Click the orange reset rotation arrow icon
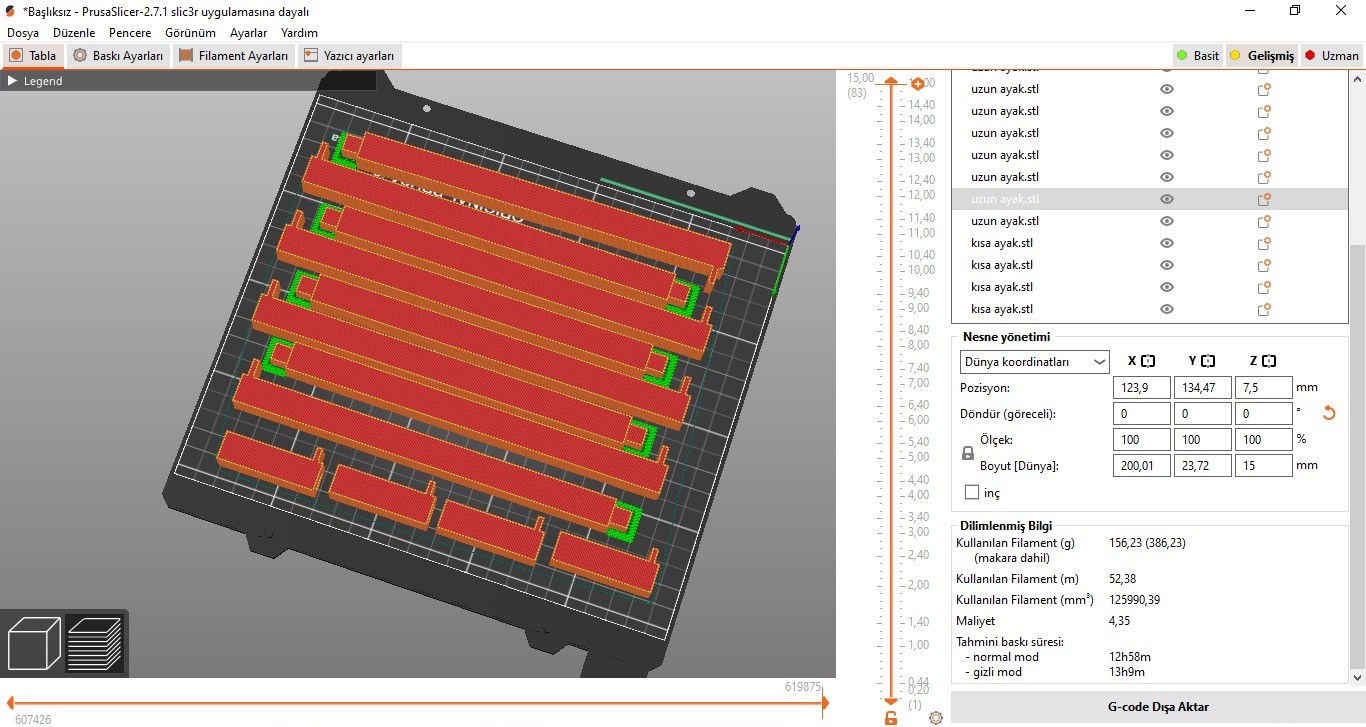 tap(1329, 413)
